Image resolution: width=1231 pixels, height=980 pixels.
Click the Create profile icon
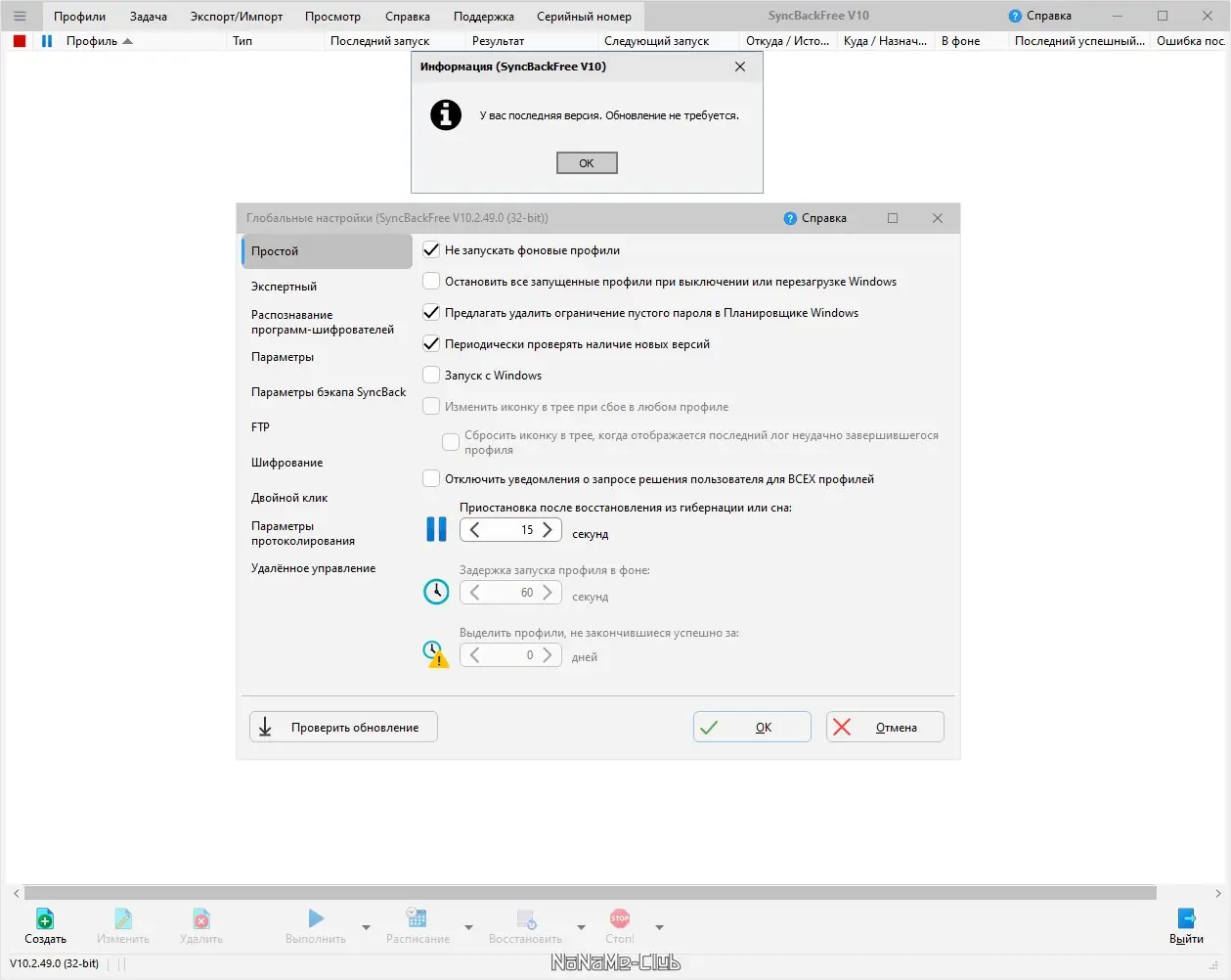pos(45,919)
